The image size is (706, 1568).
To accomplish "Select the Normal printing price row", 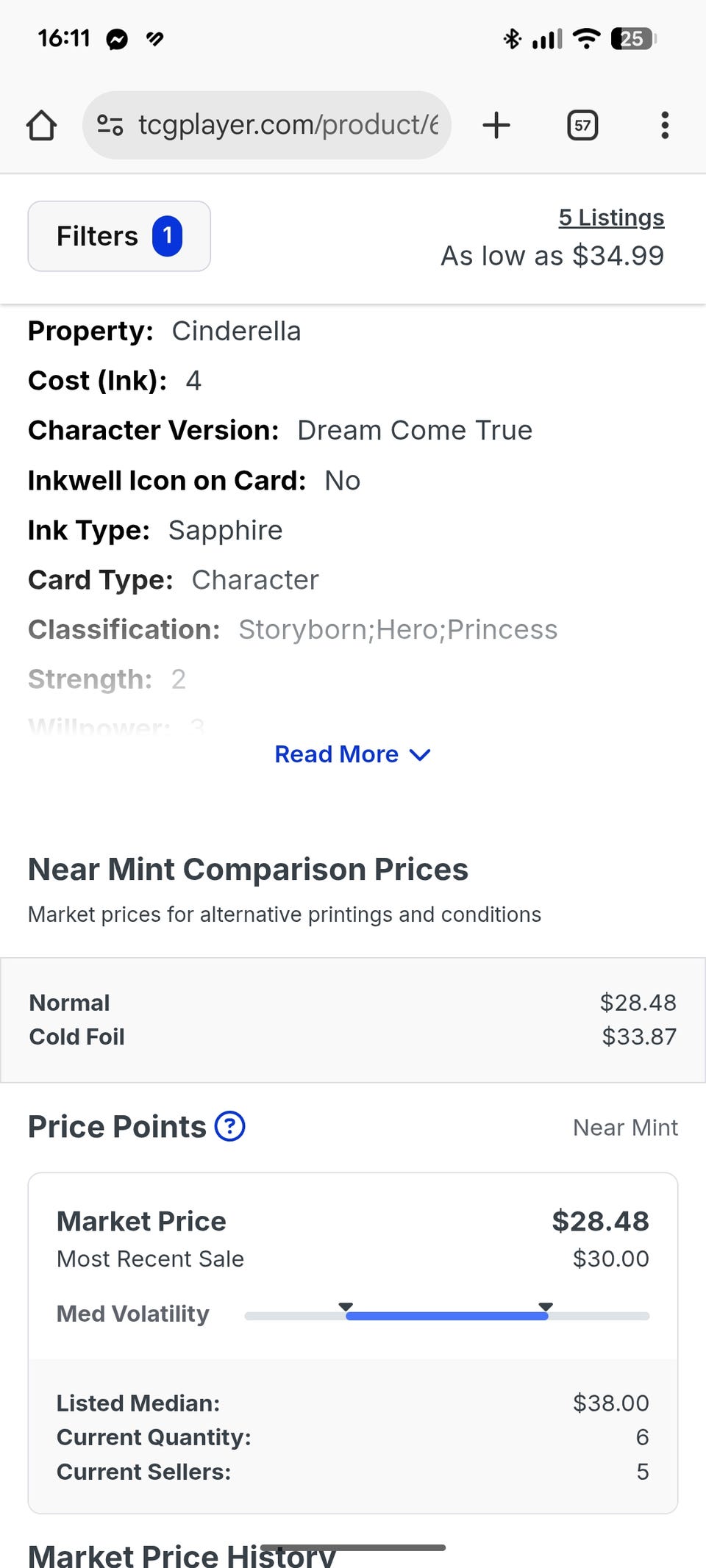I will (x=353, y=1003).
